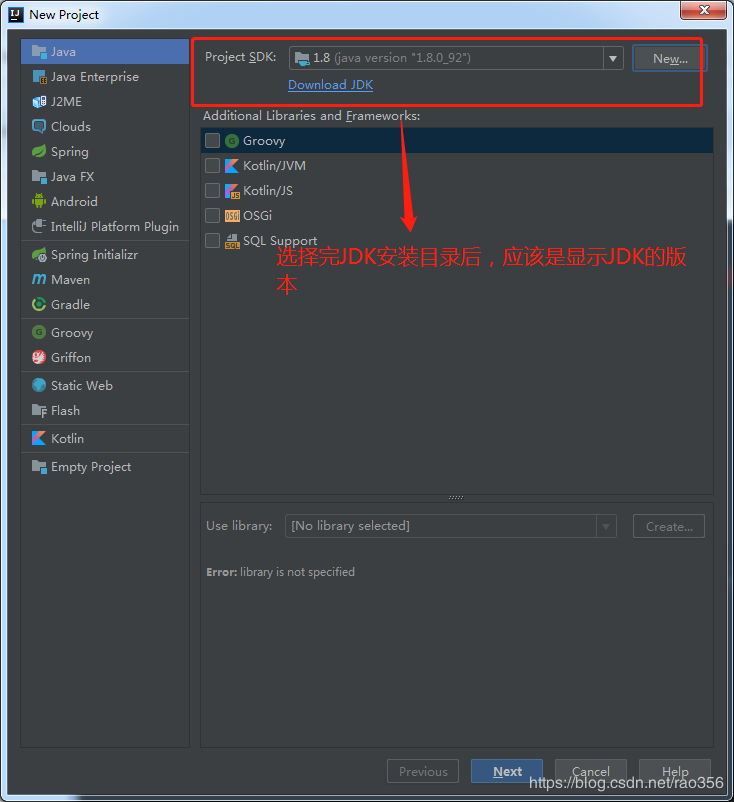This screenshot has height=802, width=734.
Task: Select the Kotlin icon in left project list
Action: (39, 438)
